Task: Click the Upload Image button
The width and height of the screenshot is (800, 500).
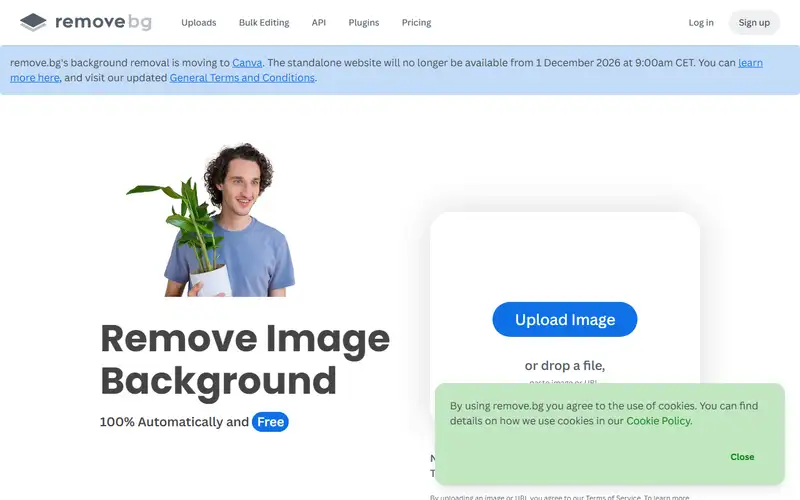Action: (x=564, y=319)
